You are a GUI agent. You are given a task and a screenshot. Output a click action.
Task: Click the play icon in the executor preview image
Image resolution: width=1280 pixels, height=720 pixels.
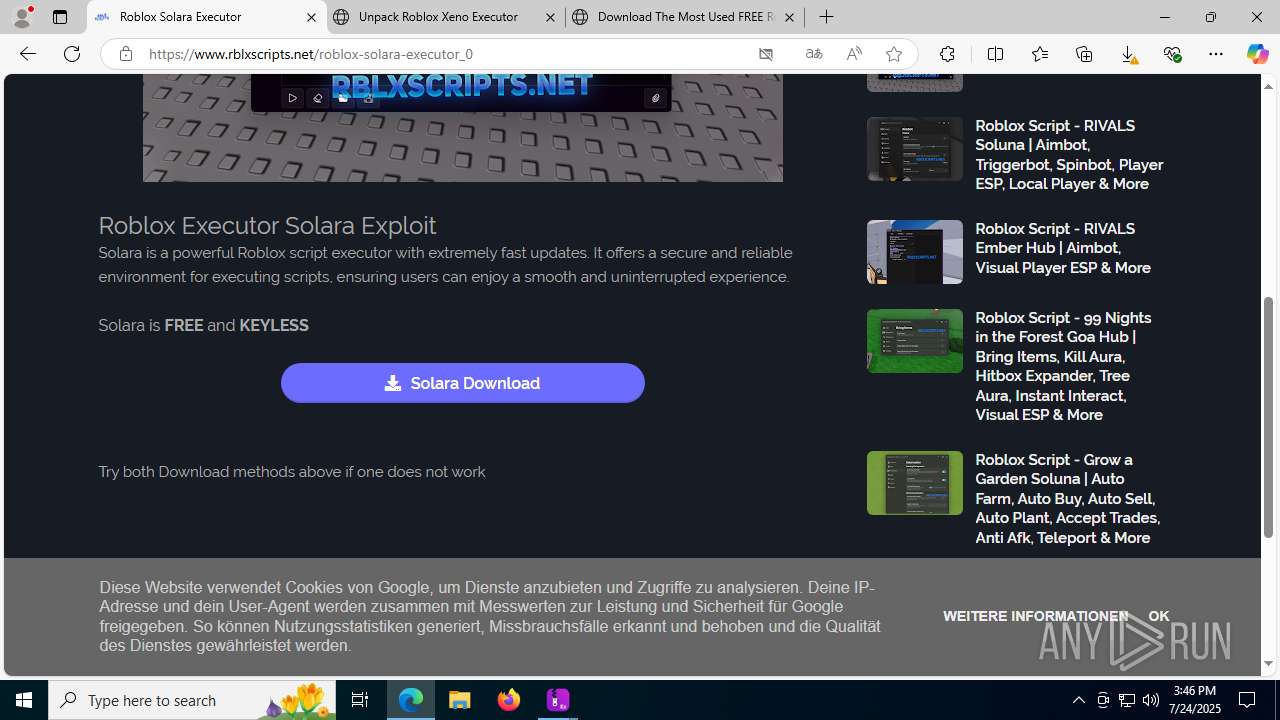[x=292, y=98]
